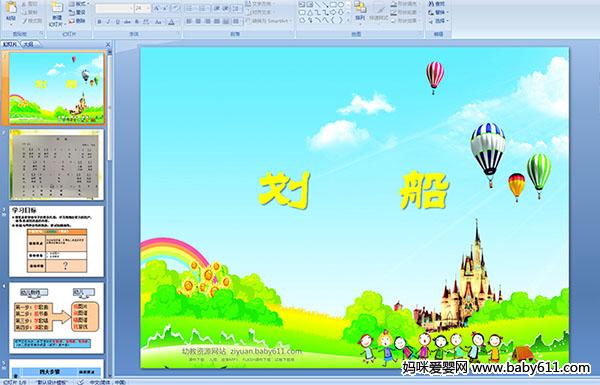
Task: Select the oval shape in shapes gallery
Action: 342,5
